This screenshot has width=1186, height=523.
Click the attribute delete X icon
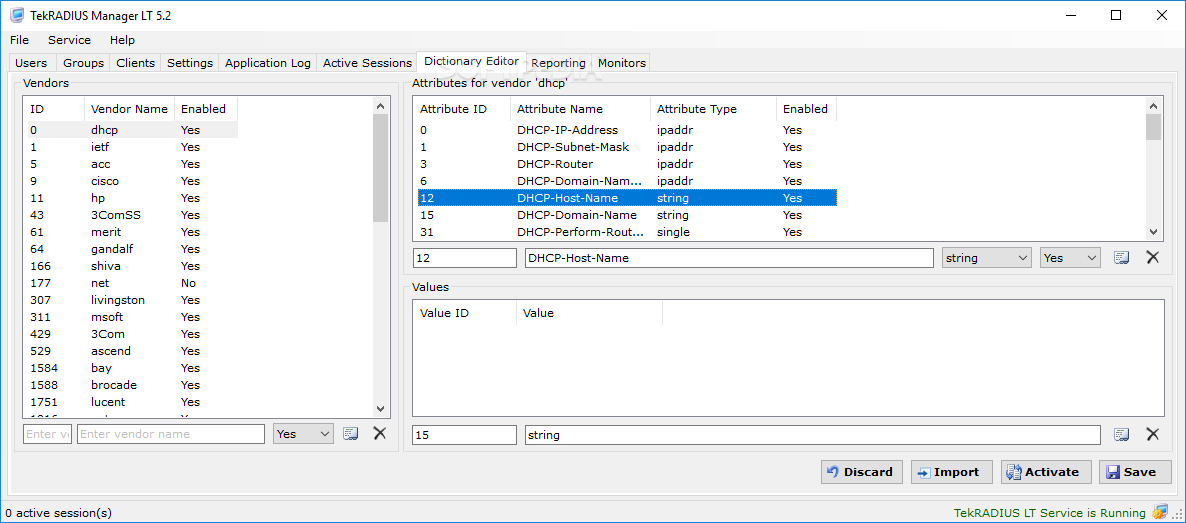coord(1153,257)
